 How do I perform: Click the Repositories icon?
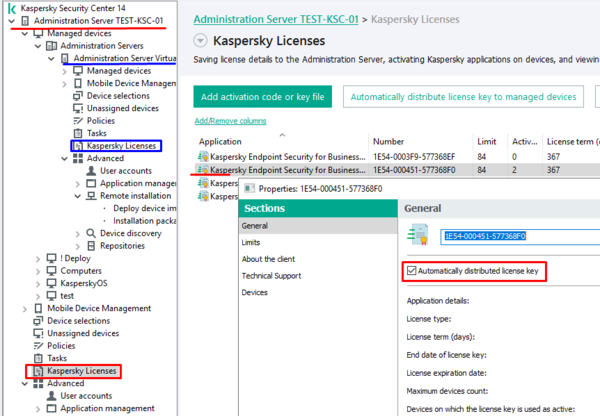[91, 246]
